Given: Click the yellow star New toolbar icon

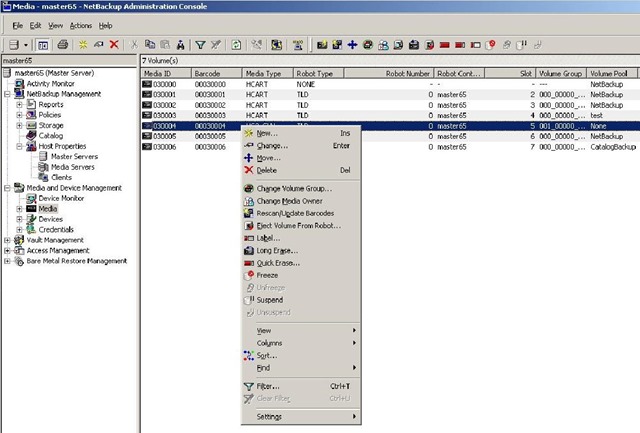Looking at the screenshot, I should (x=83, y=44).
